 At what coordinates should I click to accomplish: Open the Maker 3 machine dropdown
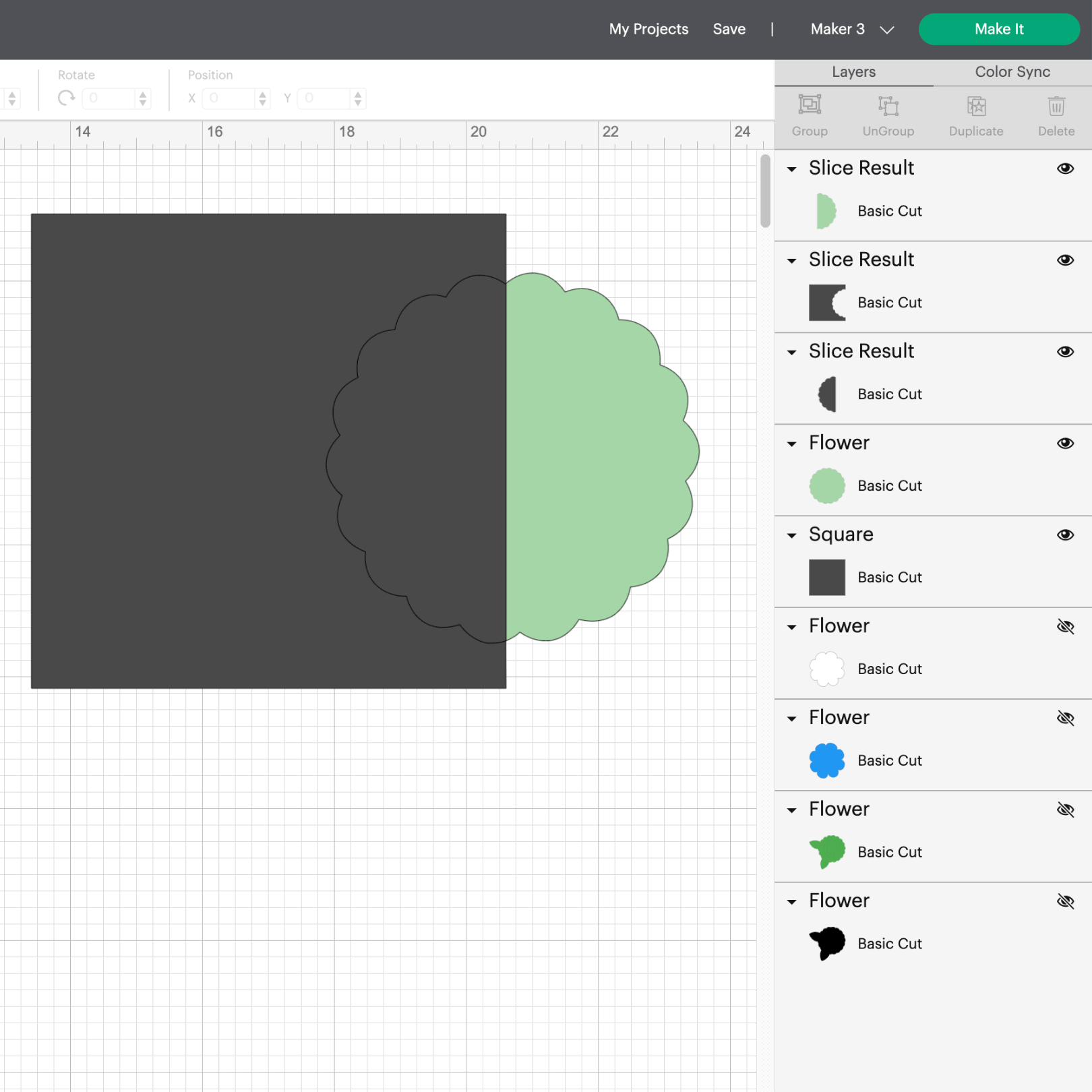coord(851,29)
